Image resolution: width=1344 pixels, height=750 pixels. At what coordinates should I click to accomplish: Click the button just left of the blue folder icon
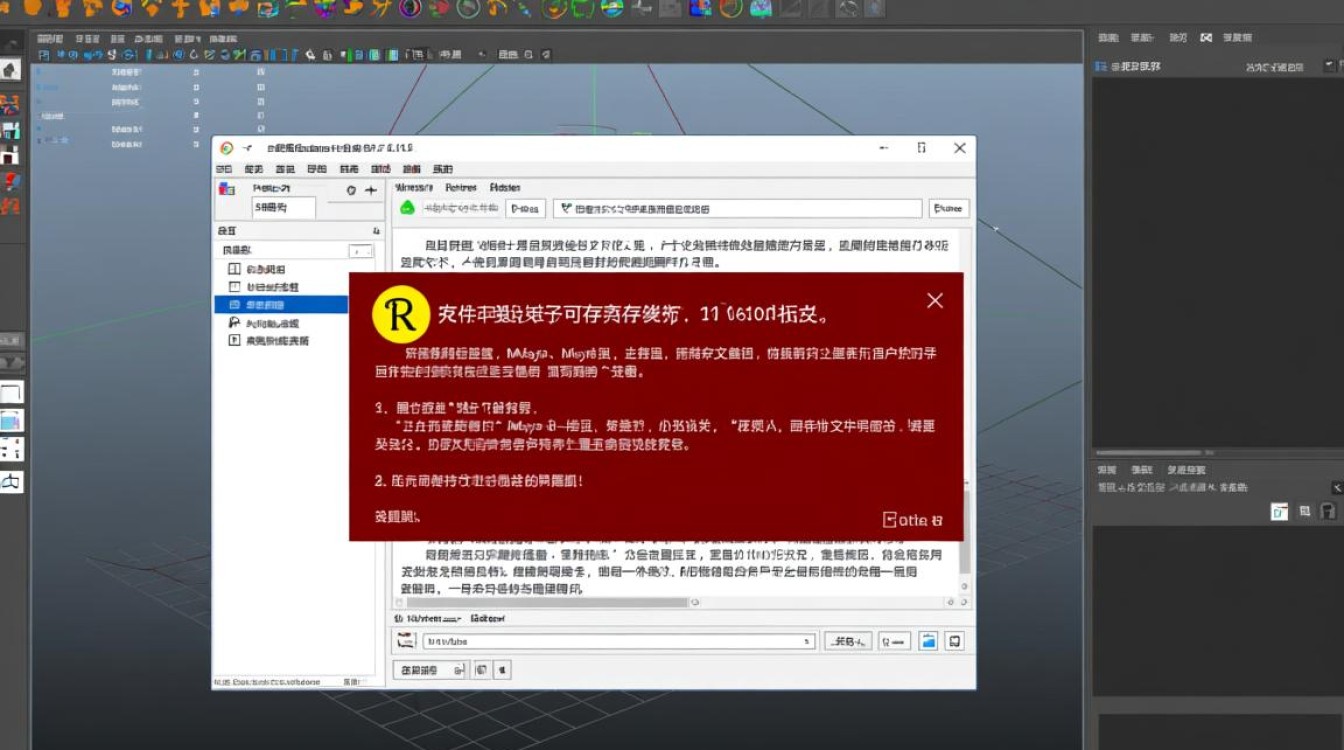click(894, 641)
